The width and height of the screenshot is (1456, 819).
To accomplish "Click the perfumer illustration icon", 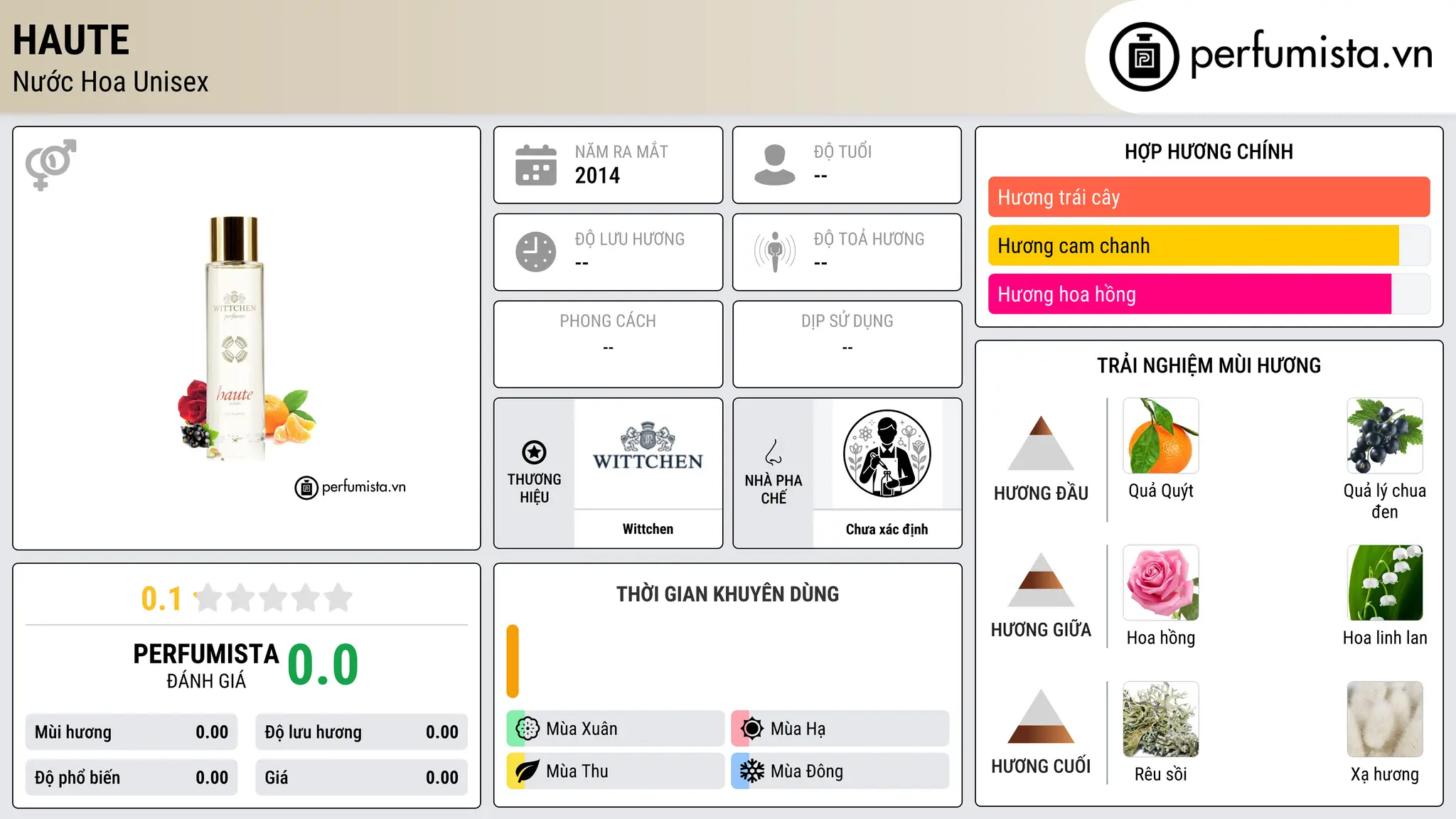I will (x=887, y=454).
